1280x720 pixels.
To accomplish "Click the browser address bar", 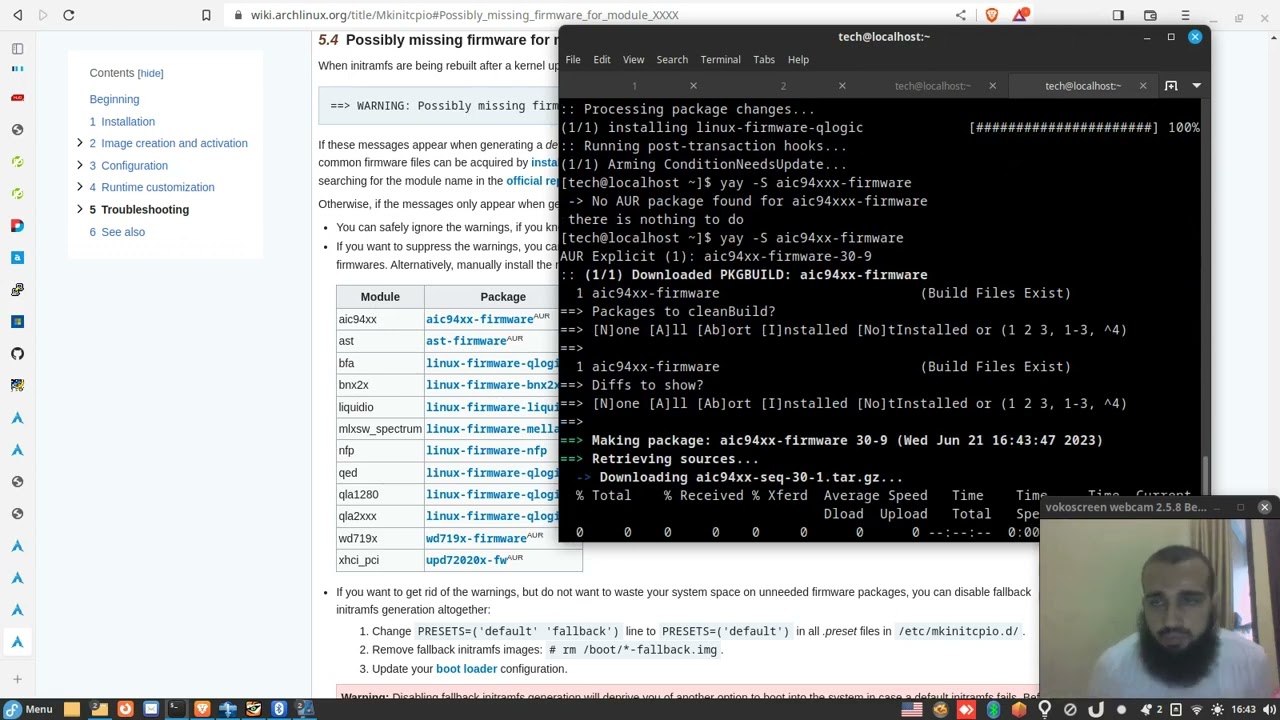I will (590, 15).
